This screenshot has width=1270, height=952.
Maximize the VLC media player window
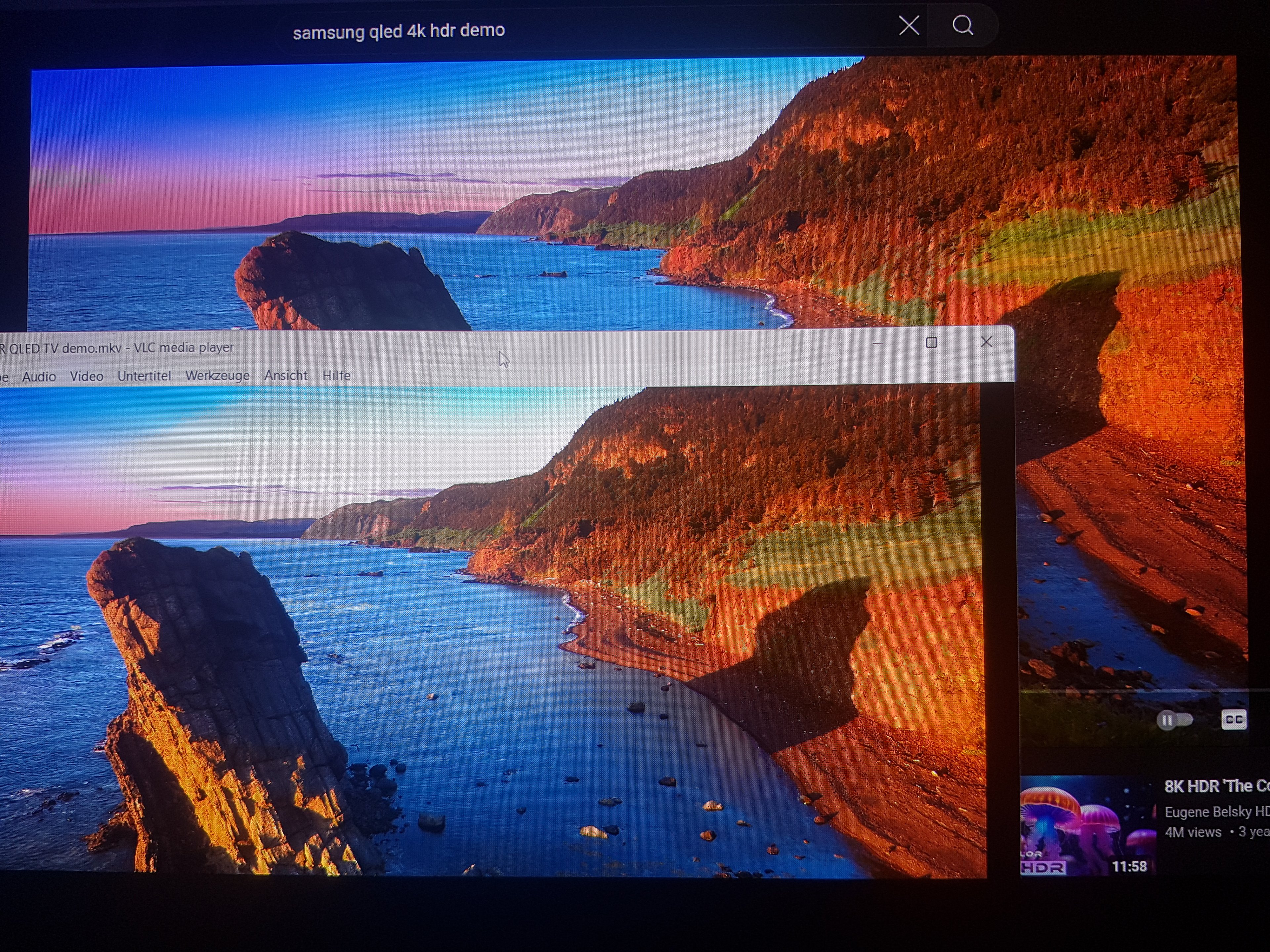pyautogui.click(x=931, y=343)
